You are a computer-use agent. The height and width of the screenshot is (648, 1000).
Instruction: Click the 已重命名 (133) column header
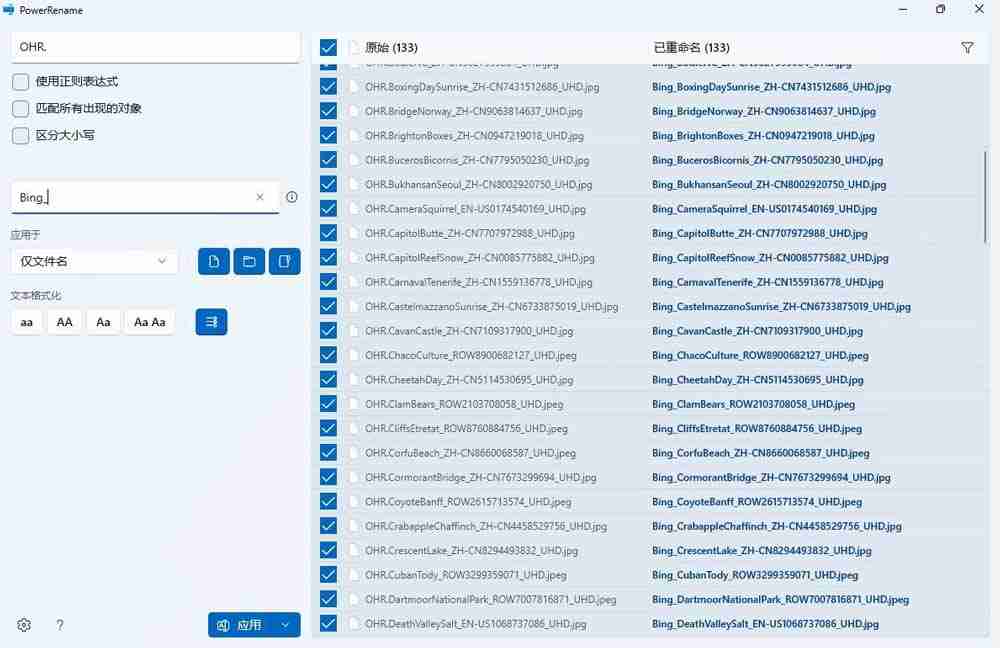tap(691, 48)
